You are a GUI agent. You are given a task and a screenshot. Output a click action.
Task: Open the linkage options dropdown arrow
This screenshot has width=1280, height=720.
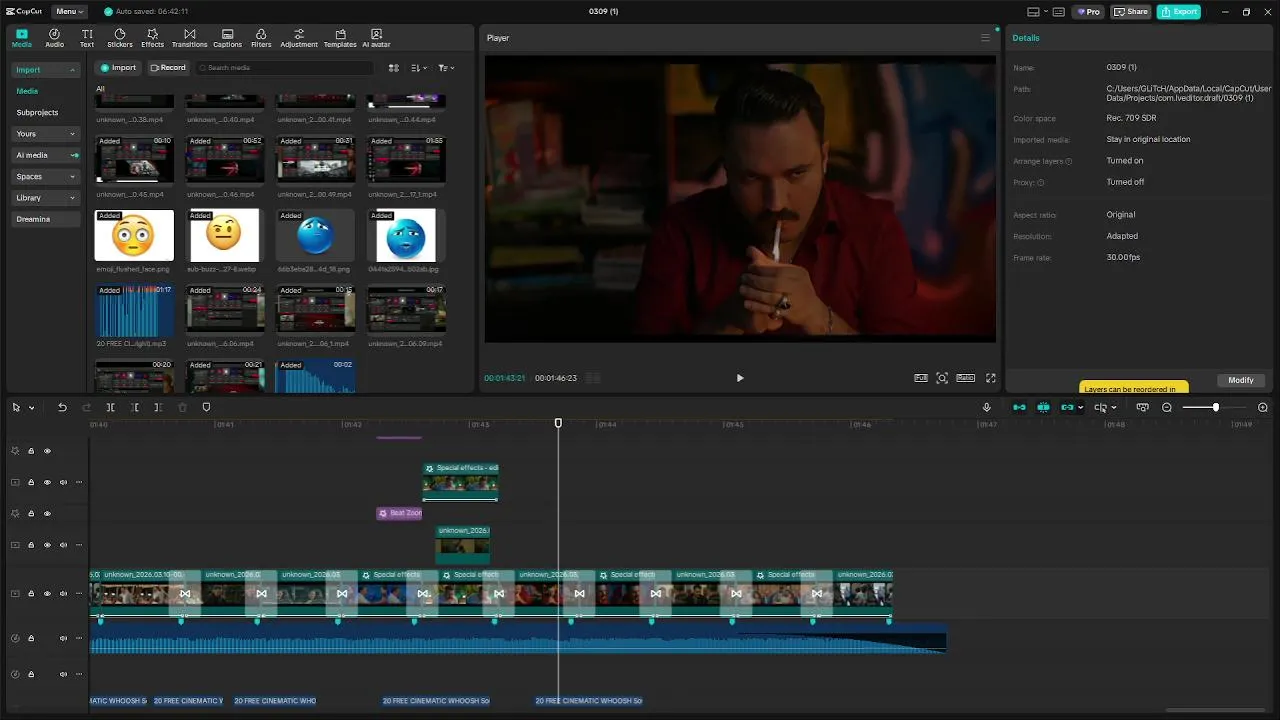pos(1081,408)
